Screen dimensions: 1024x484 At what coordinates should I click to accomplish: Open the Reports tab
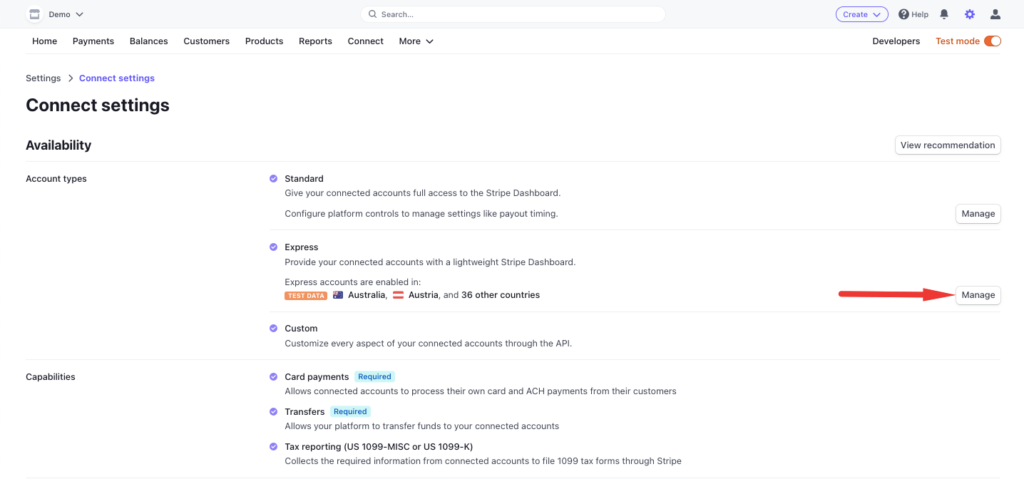[x=315, y=40]
